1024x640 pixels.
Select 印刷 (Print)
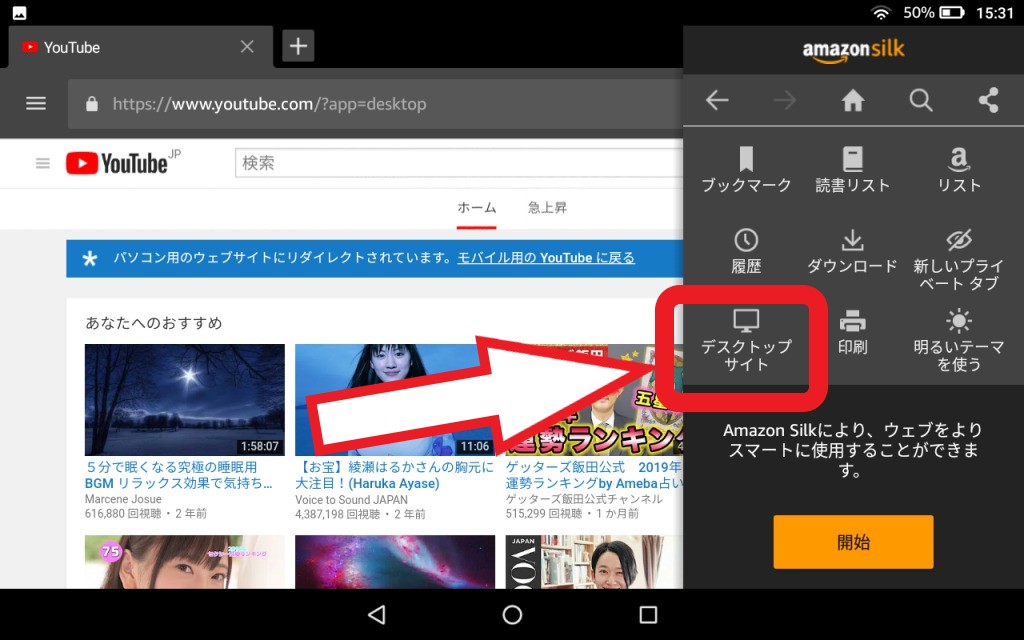click(x=853, y=332)
